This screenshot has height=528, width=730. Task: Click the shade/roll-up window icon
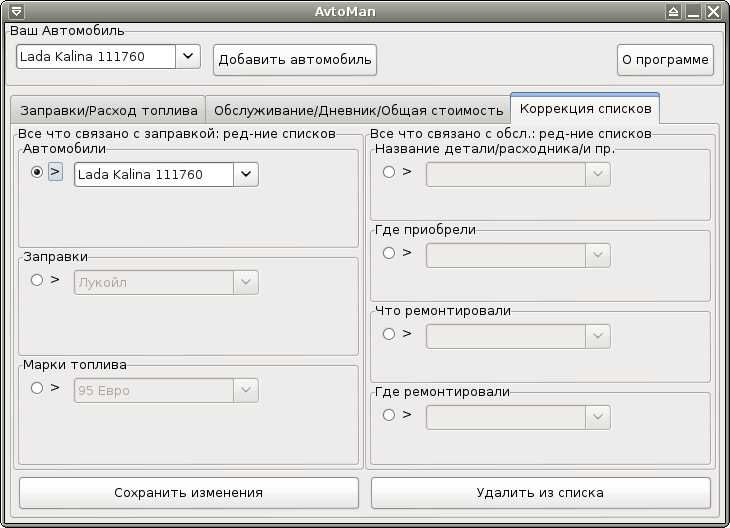[673, 12]
